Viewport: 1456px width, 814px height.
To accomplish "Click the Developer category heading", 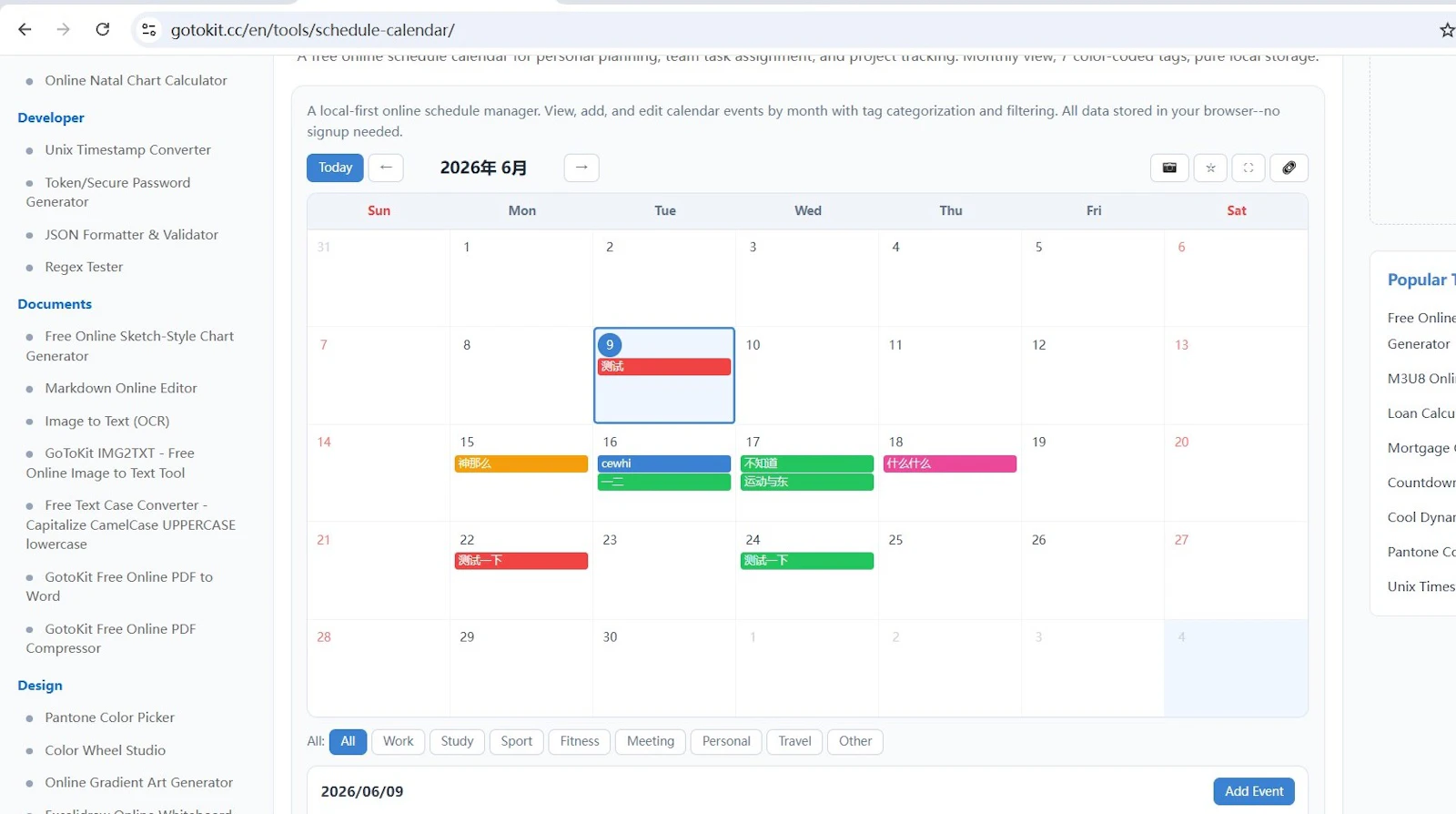I will coord(51,117).
